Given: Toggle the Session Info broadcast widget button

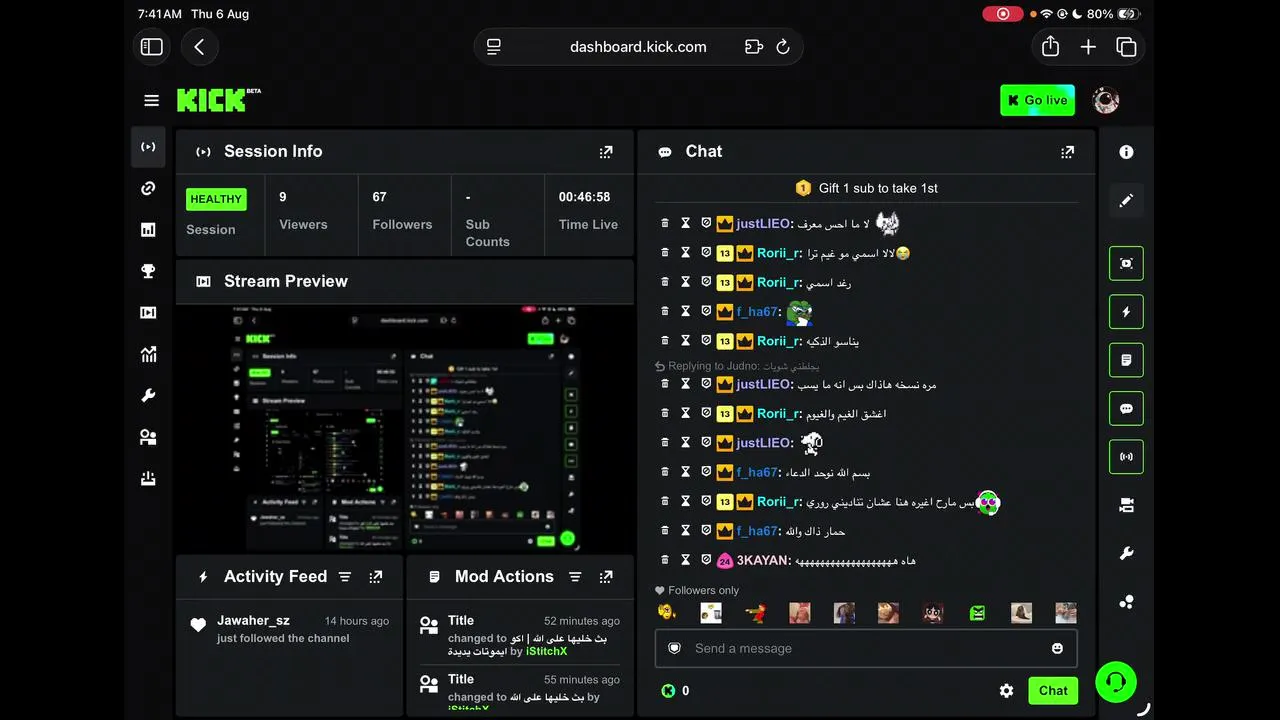Looking at the screenshot, I should pyautogui.click(x=1126, y=457).
